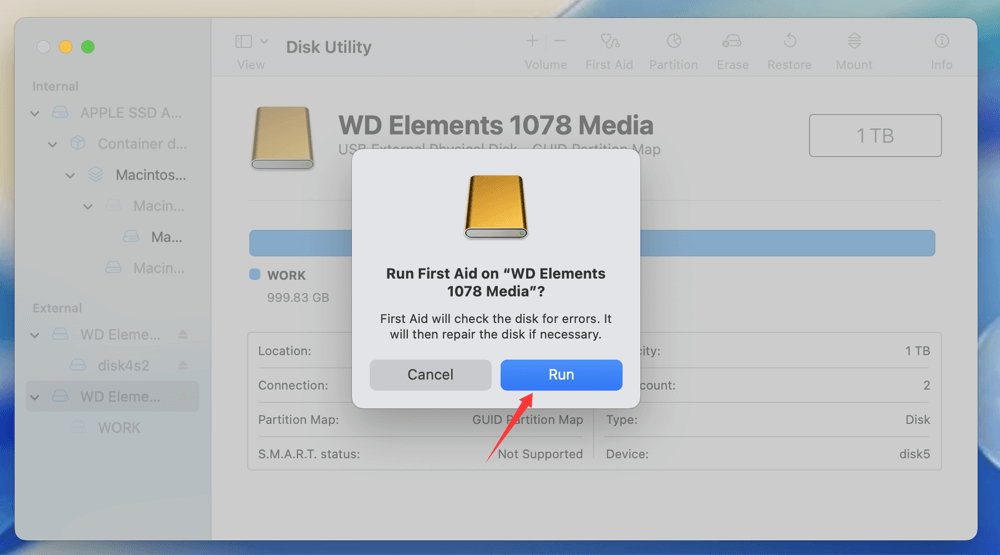
Task: Select Container d... in sidebar
Action: point(142,144)
